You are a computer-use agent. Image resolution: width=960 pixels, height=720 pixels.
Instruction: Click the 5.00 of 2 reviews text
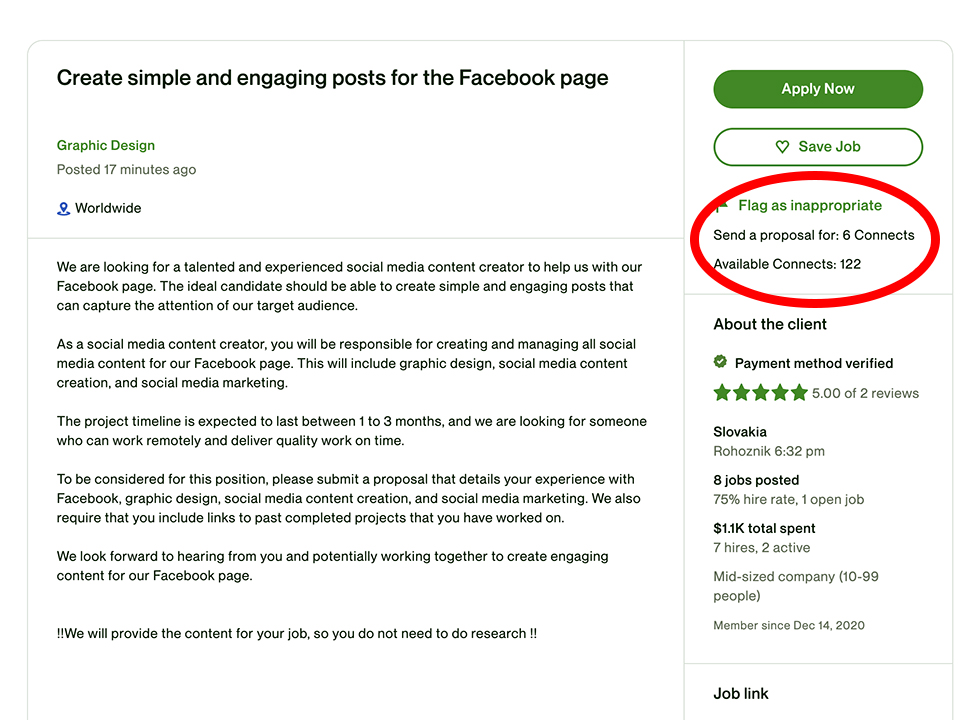click(x=865, y=393)
